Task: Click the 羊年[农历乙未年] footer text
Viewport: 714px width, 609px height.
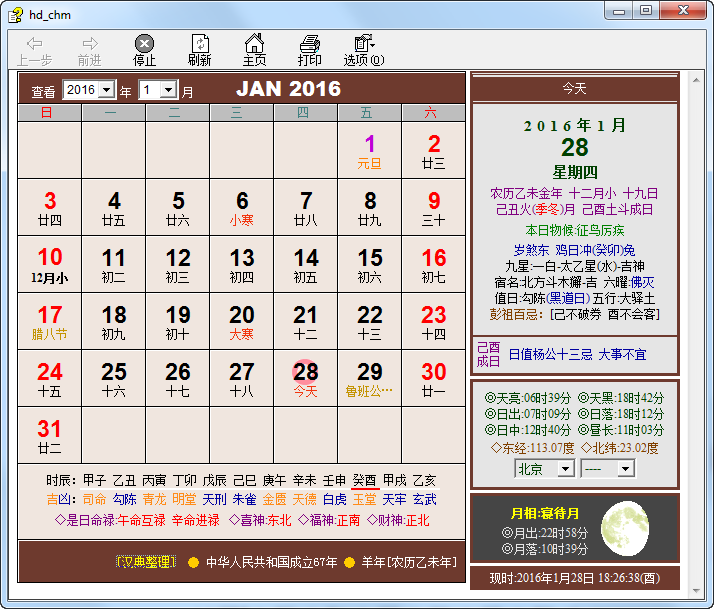Action: (x=409, y=562)
